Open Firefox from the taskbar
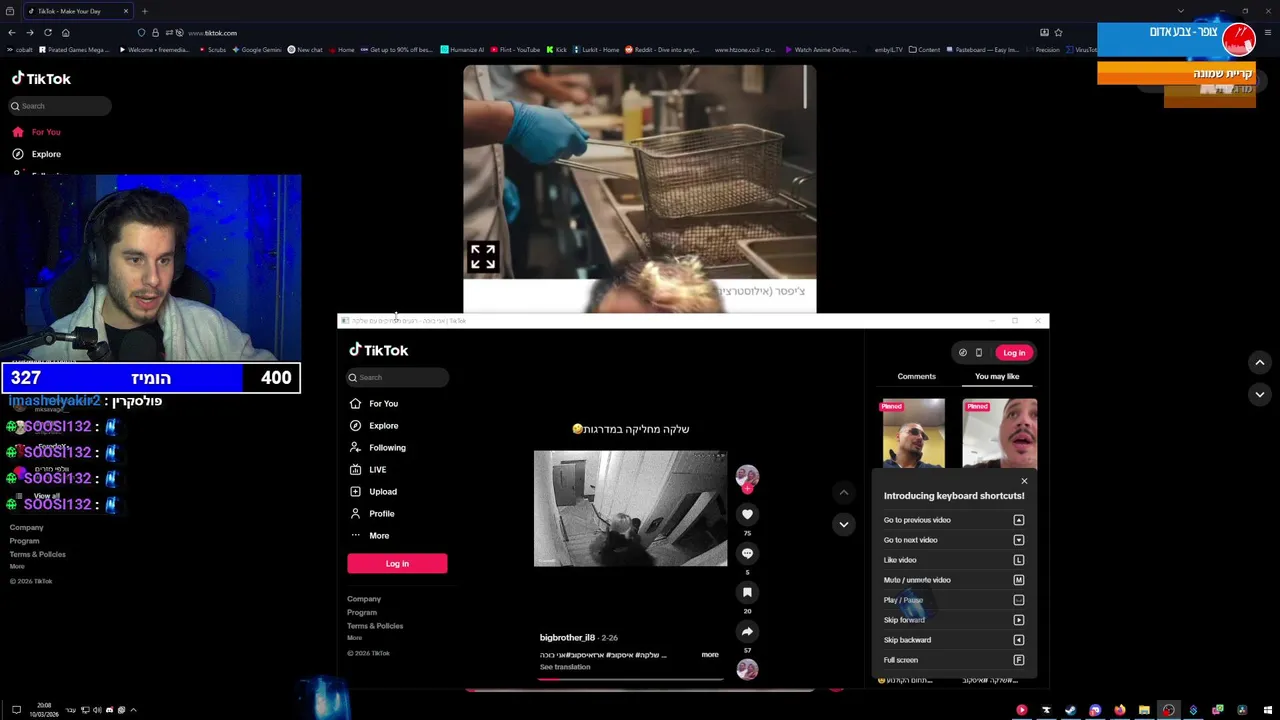 tap(1119, 710)
